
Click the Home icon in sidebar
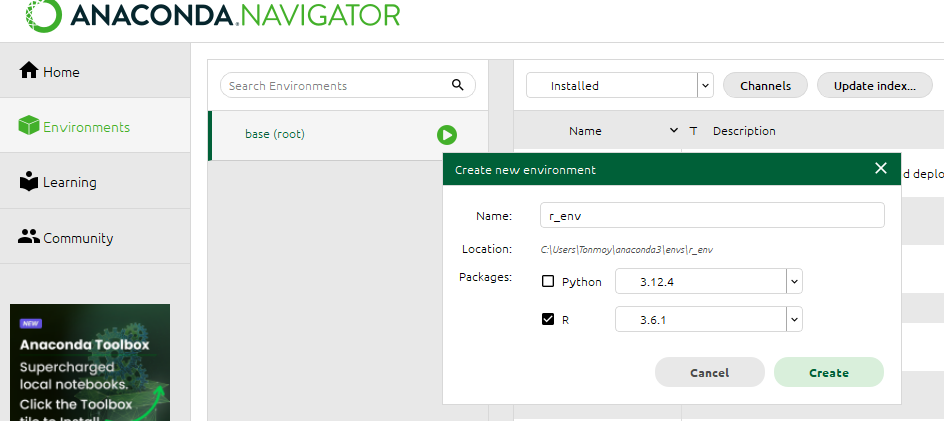click(x=28, y=71)
